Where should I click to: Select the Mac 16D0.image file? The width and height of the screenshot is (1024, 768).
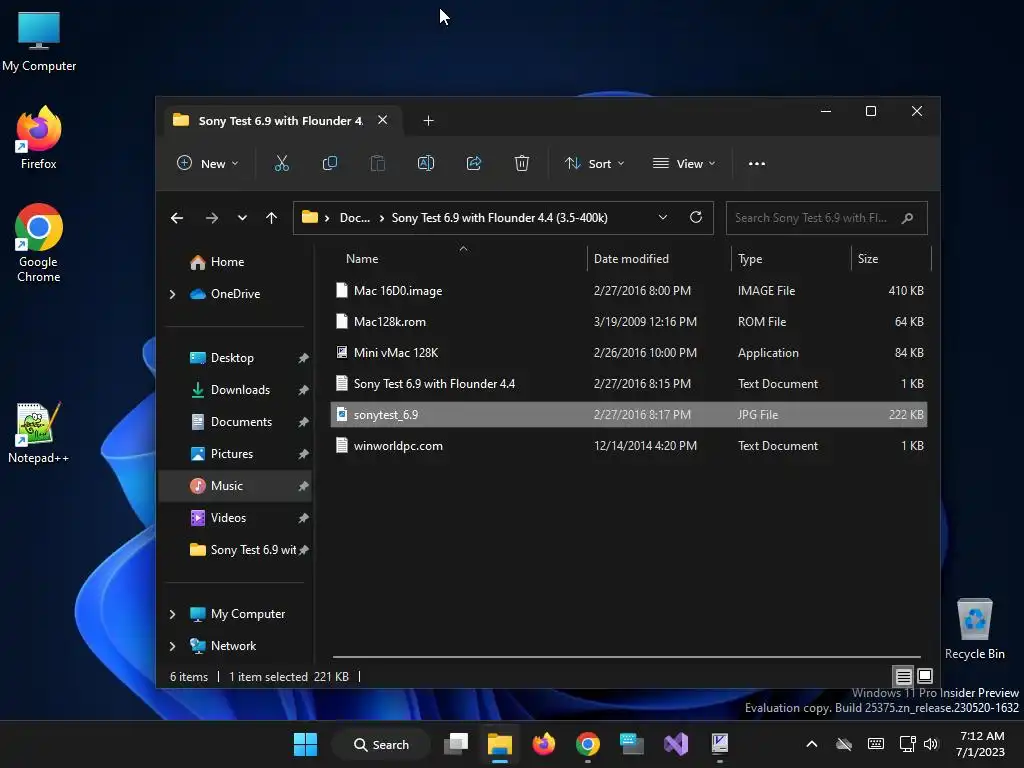click(629, 291)
